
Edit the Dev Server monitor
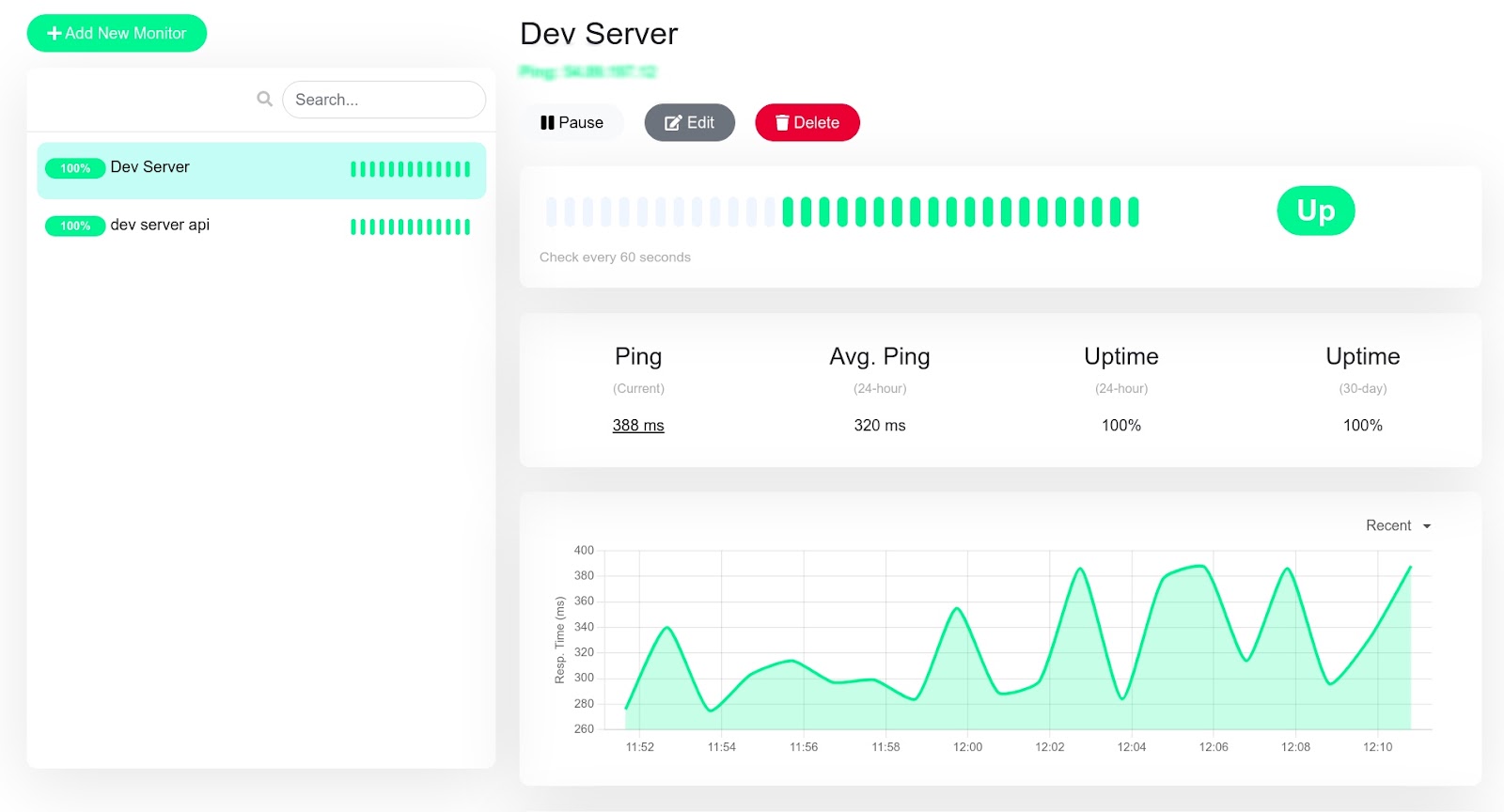pos(689,122)
